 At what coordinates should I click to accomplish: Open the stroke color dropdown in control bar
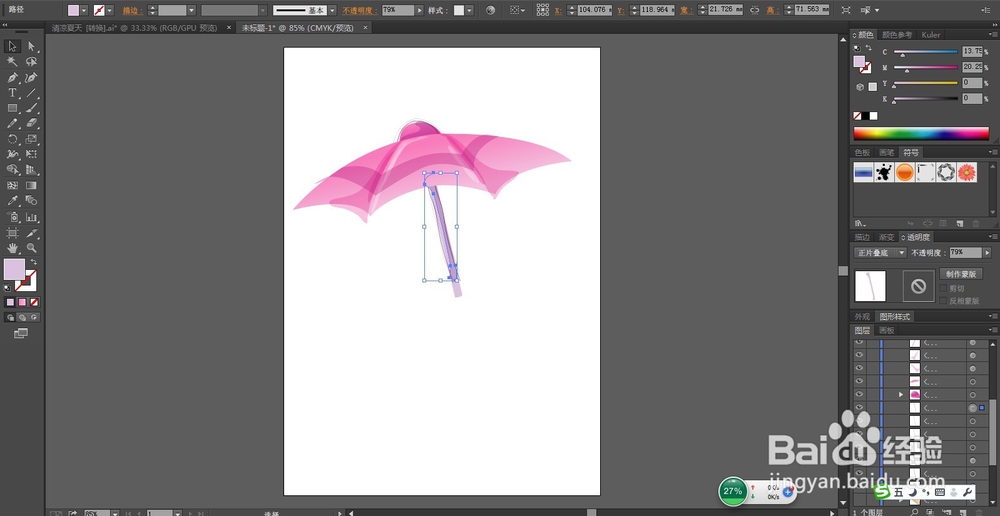[x=110, y=10]
